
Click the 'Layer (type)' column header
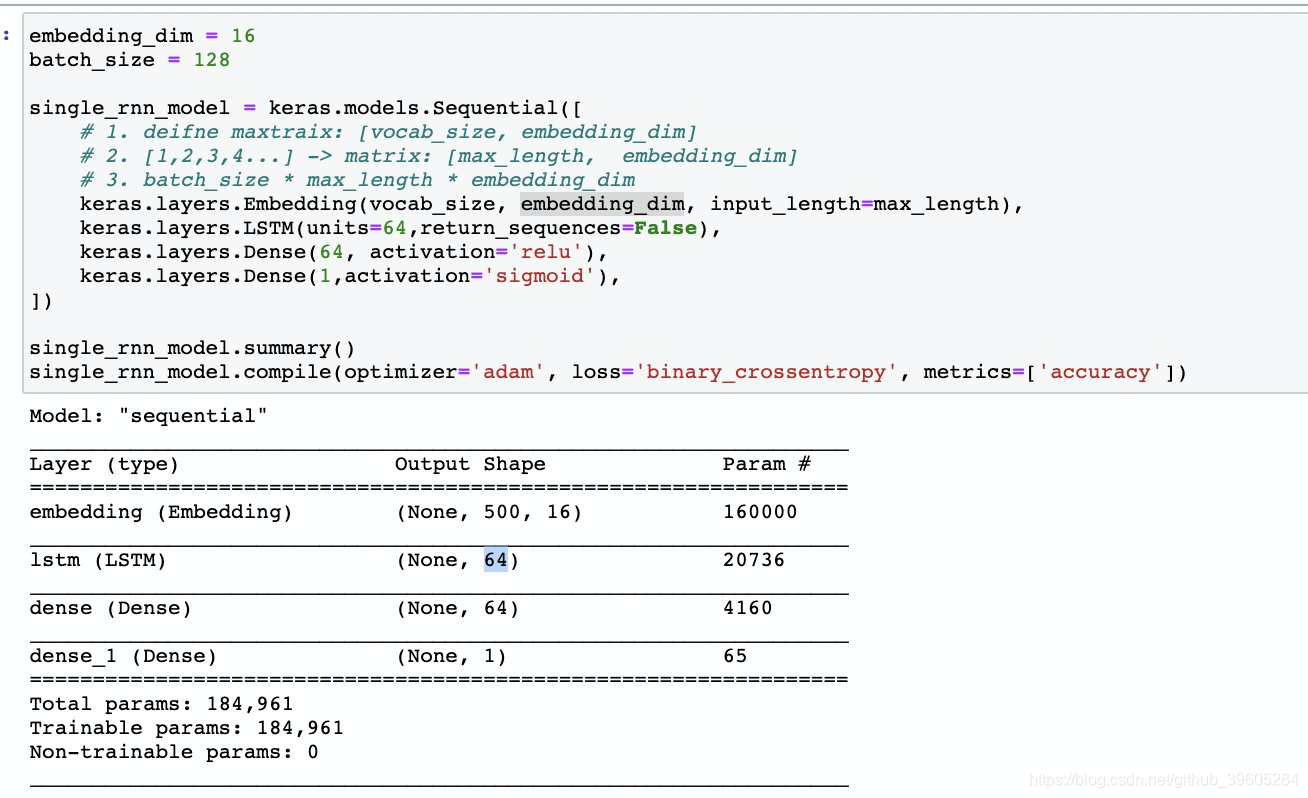click(x=104, y=464)
